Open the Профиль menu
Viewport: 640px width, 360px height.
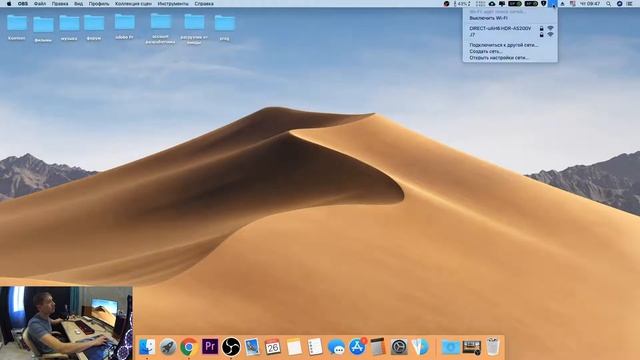tap(99, 4)
